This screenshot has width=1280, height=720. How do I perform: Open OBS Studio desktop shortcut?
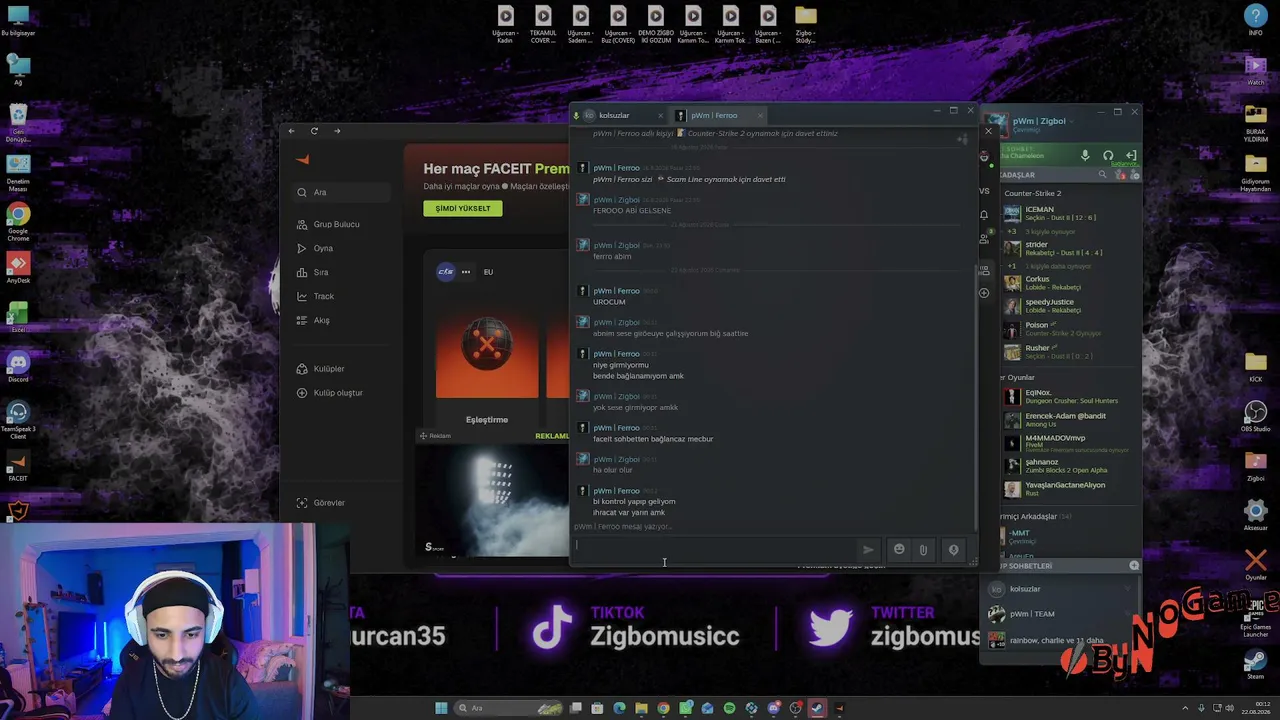click(x=1255, y=416)
